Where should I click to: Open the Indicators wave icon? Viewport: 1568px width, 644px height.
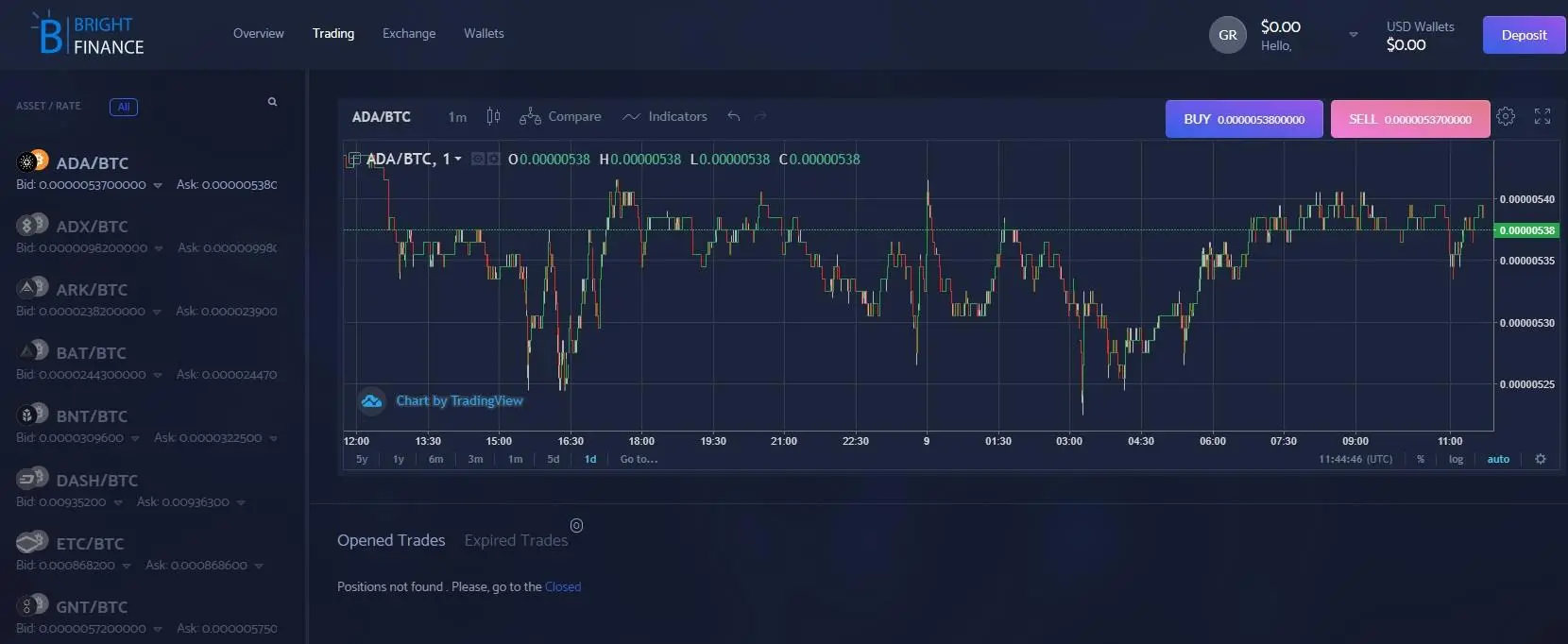click(x=631, y=117)
